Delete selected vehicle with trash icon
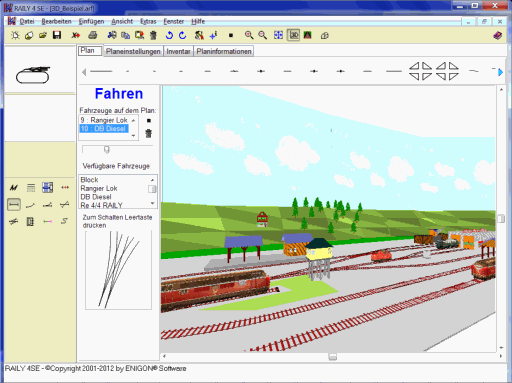This screenshot has width=512, height=383. (149, 133)
